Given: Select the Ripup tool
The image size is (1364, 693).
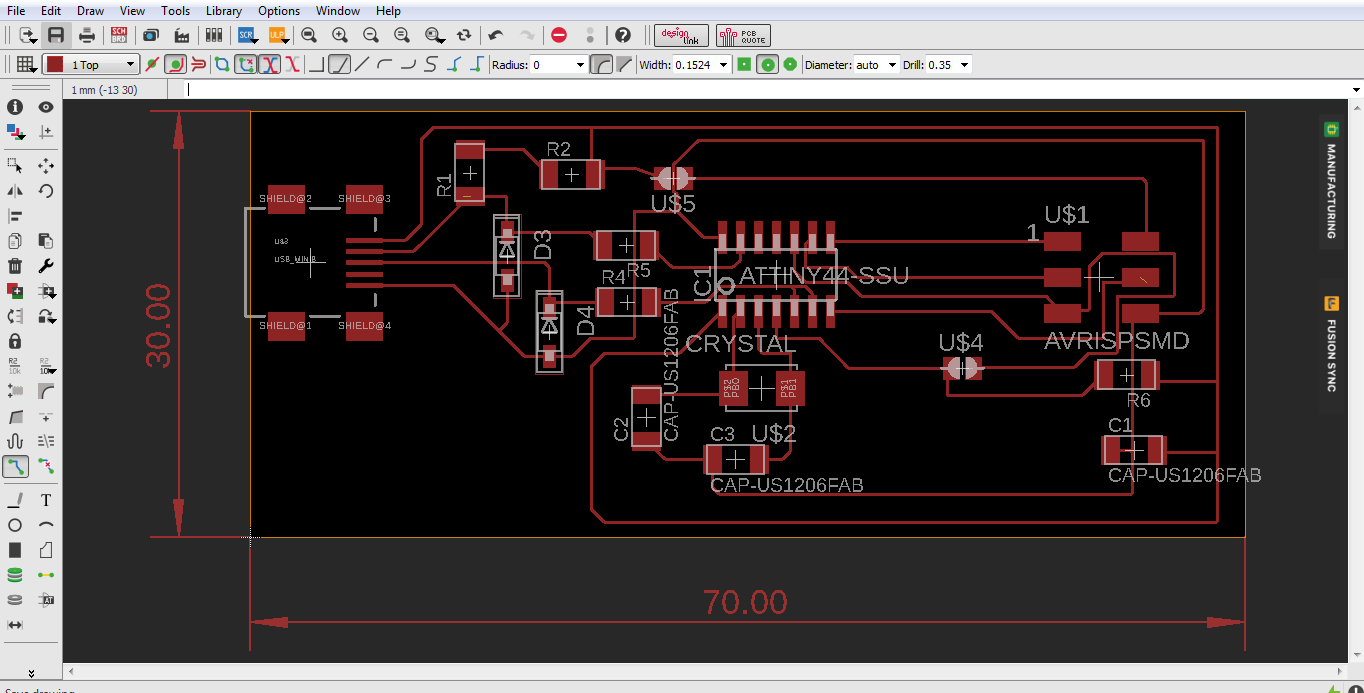Looking at the screenshot, I should pyautogui.click(x=46, y=466).
